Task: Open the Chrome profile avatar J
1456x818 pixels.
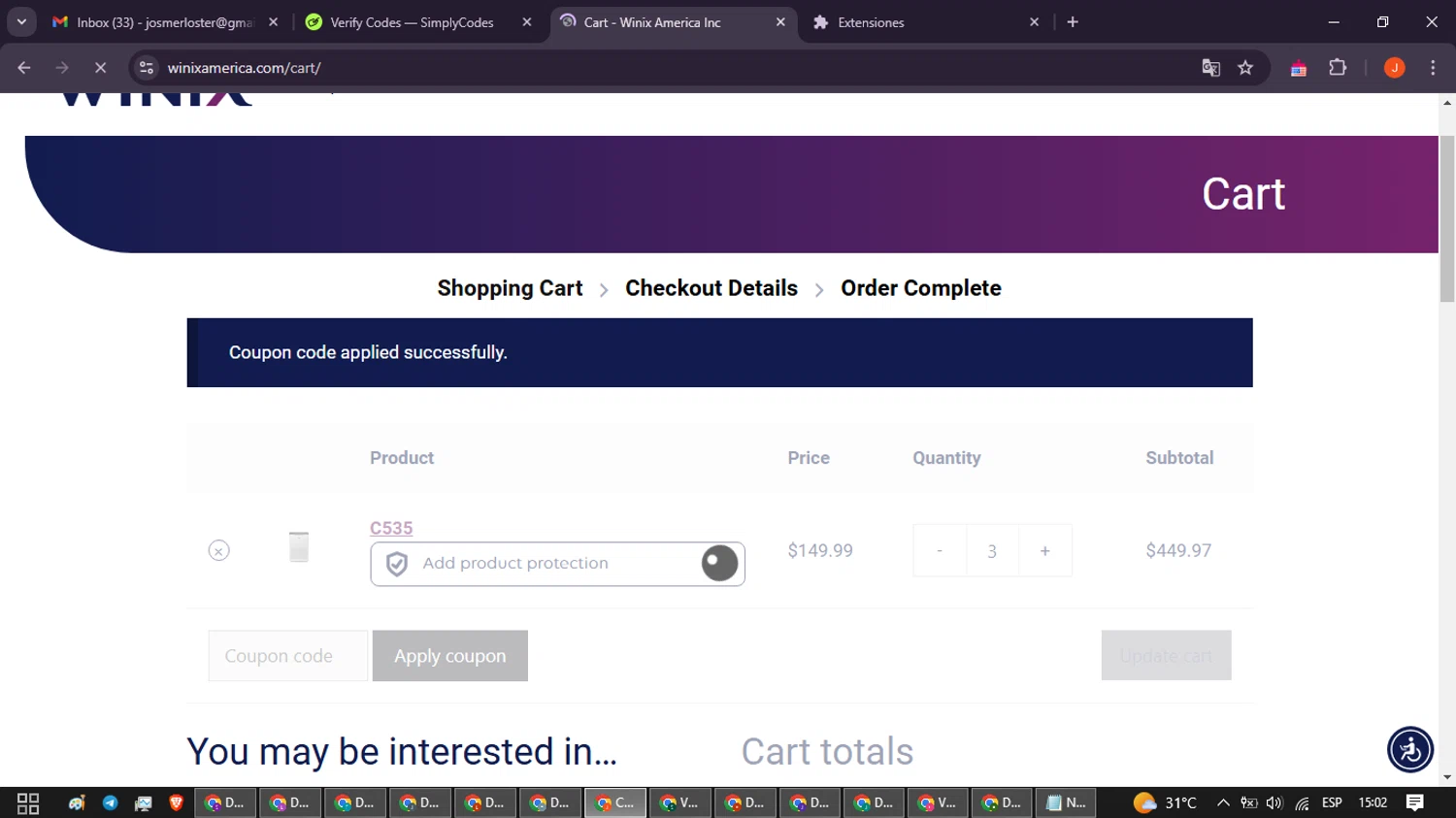Action: click(1395, 68)
